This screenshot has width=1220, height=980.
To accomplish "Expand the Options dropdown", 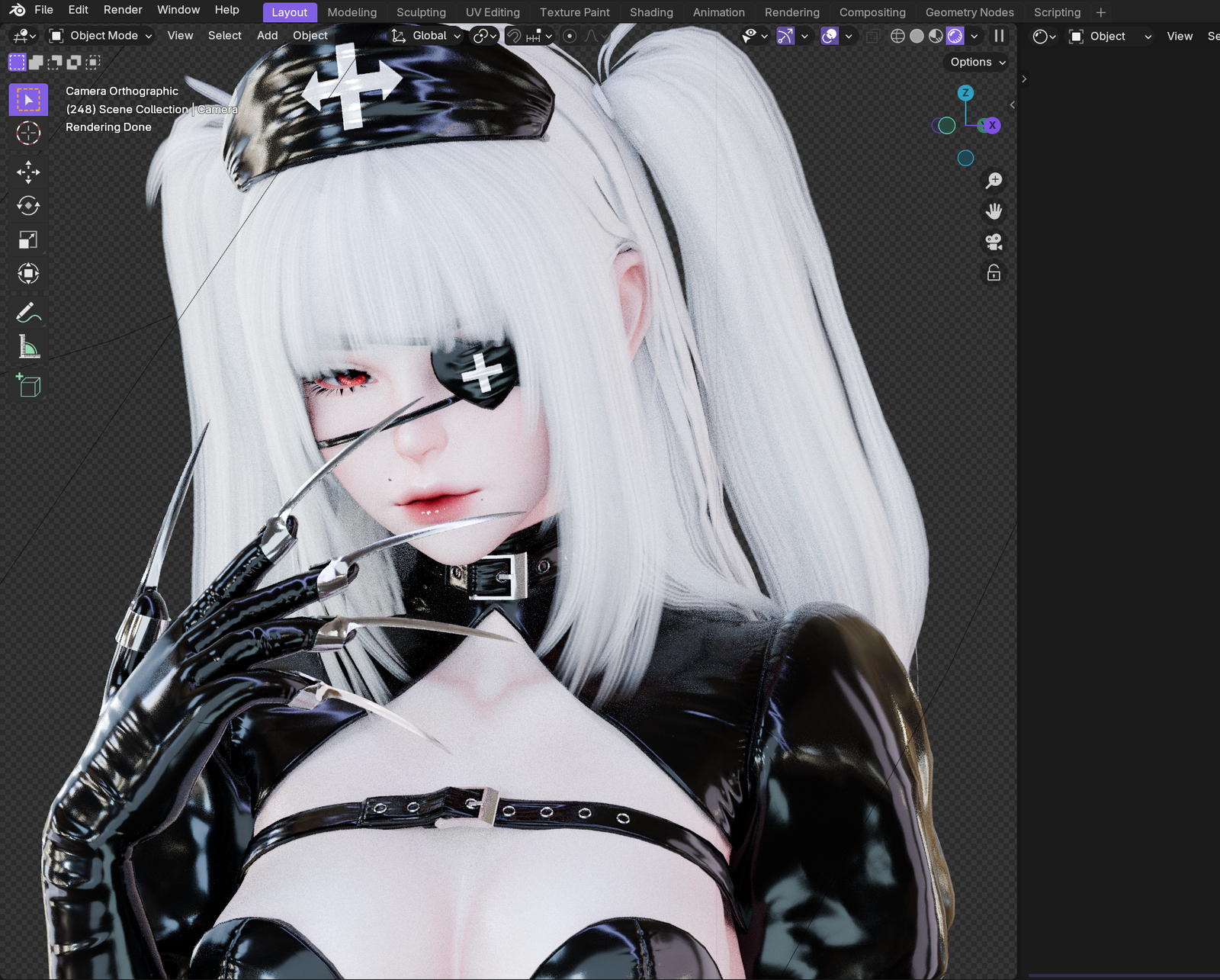I will tap(977, 63).
